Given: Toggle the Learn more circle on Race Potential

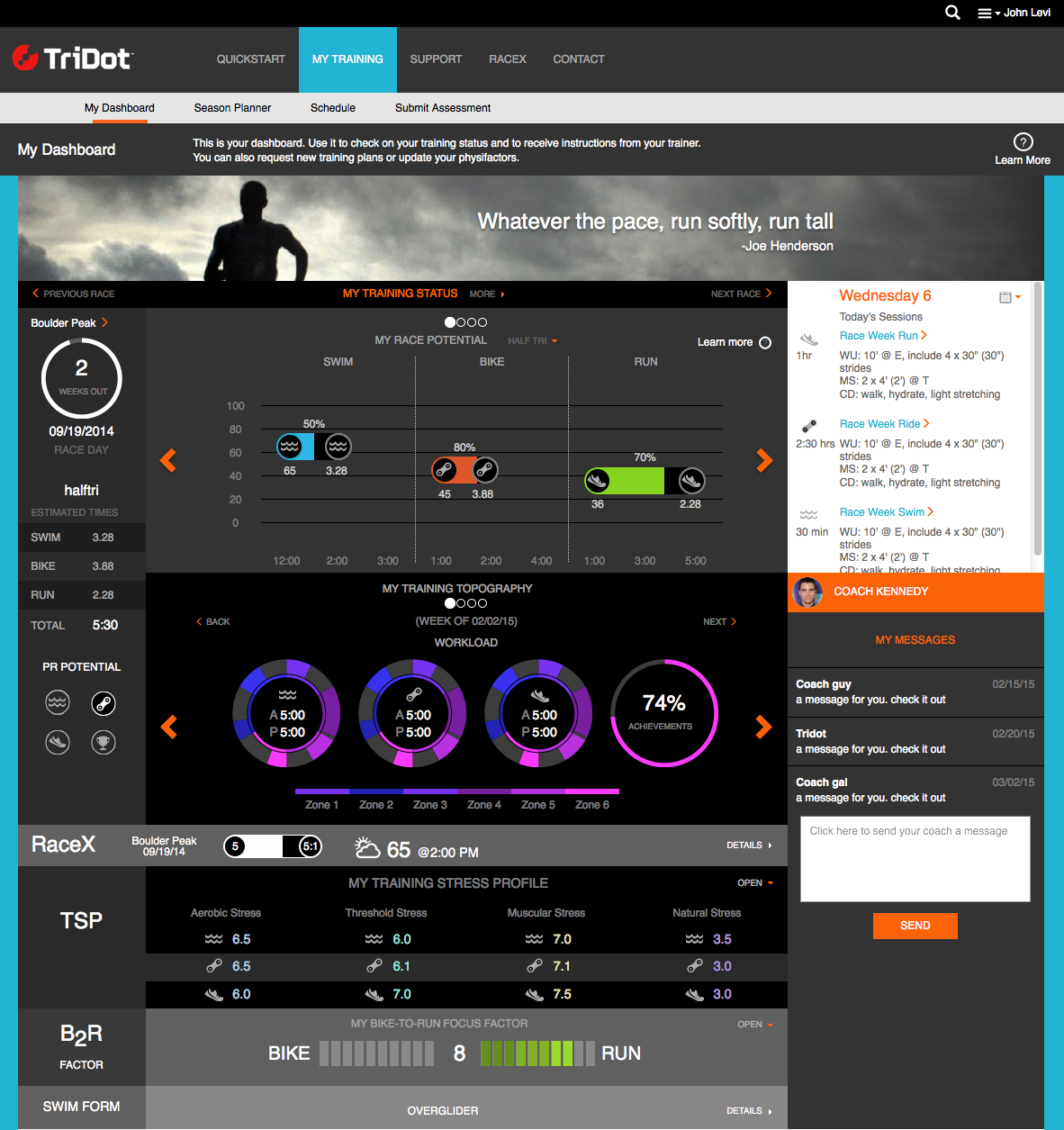Looking at the screenshot, I should coord(764,342).
